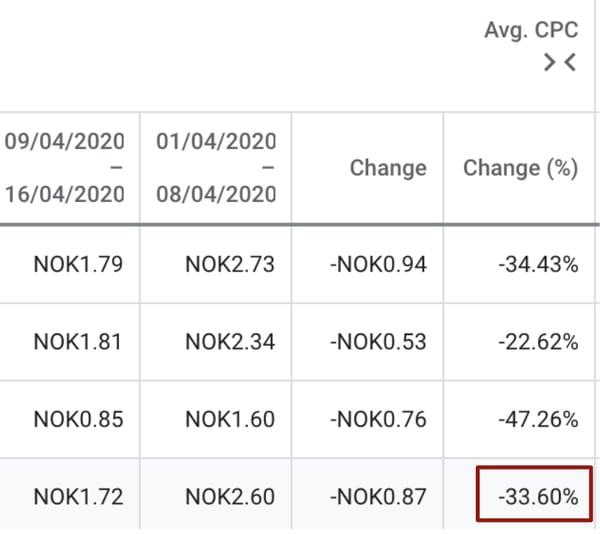Select the -22.62% cell

(x=538, y=342)
